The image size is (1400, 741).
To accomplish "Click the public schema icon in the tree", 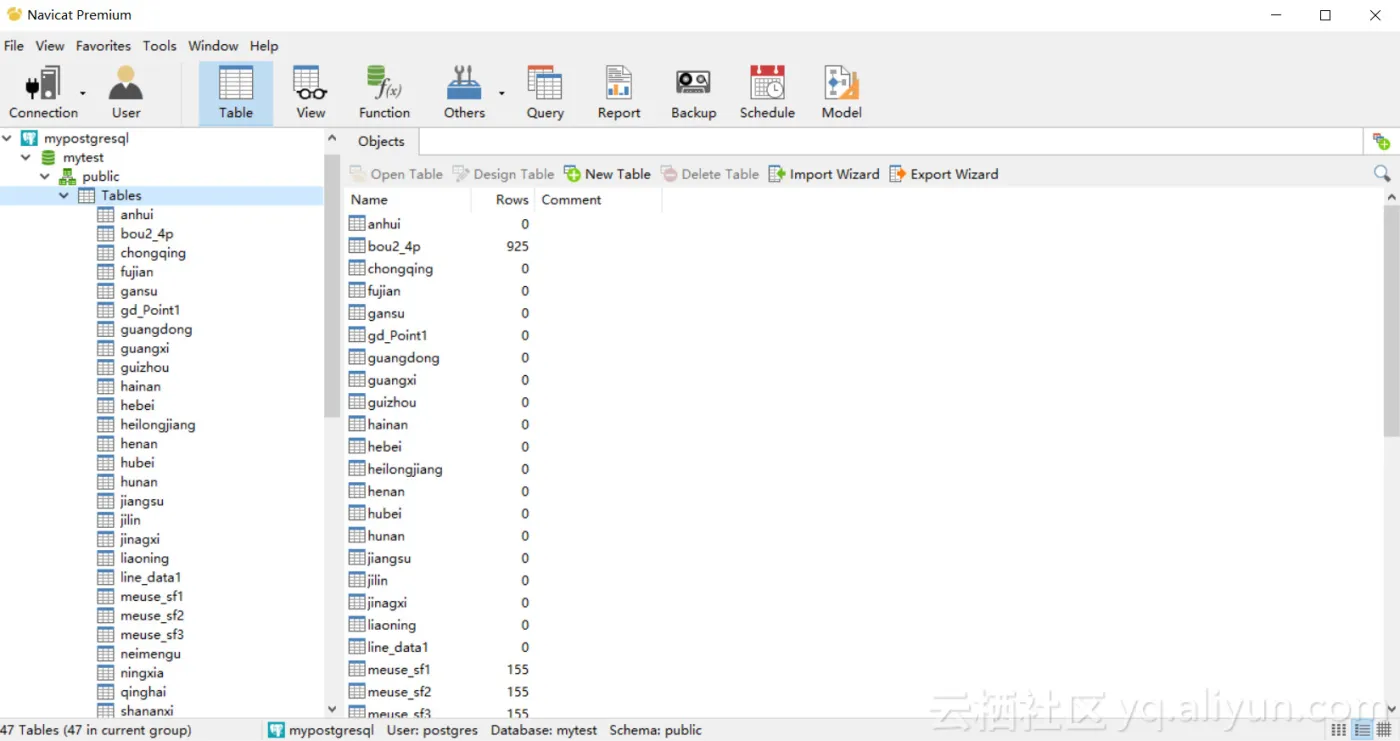I will coord(67,177).
